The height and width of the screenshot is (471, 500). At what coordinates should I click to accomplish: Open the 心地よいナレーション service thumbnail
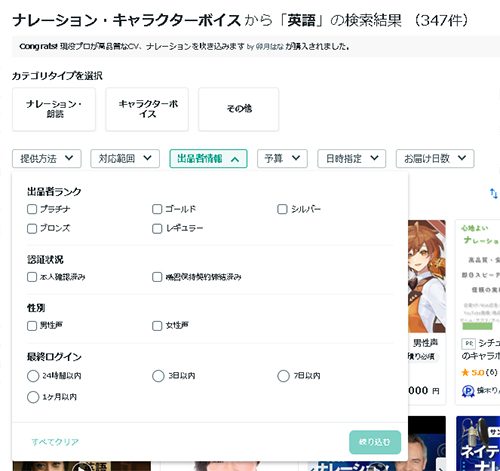478,276
